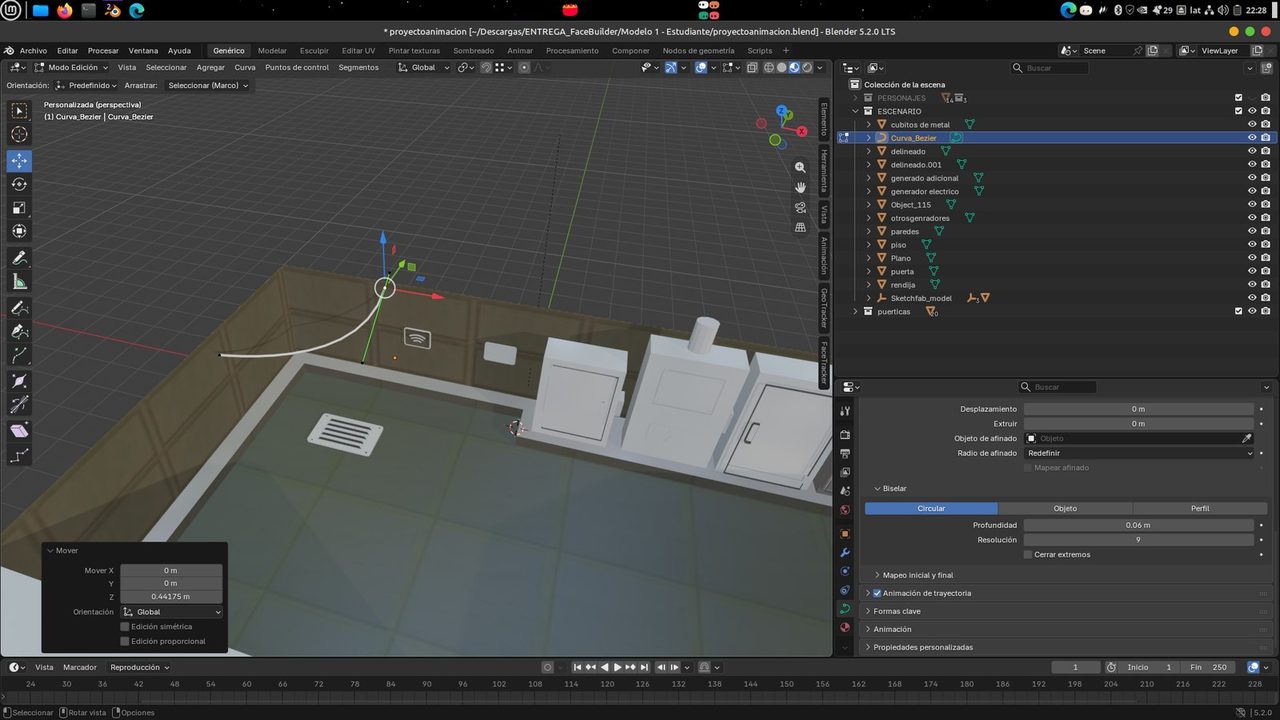Click the Mover Z value field

[171, 596]
